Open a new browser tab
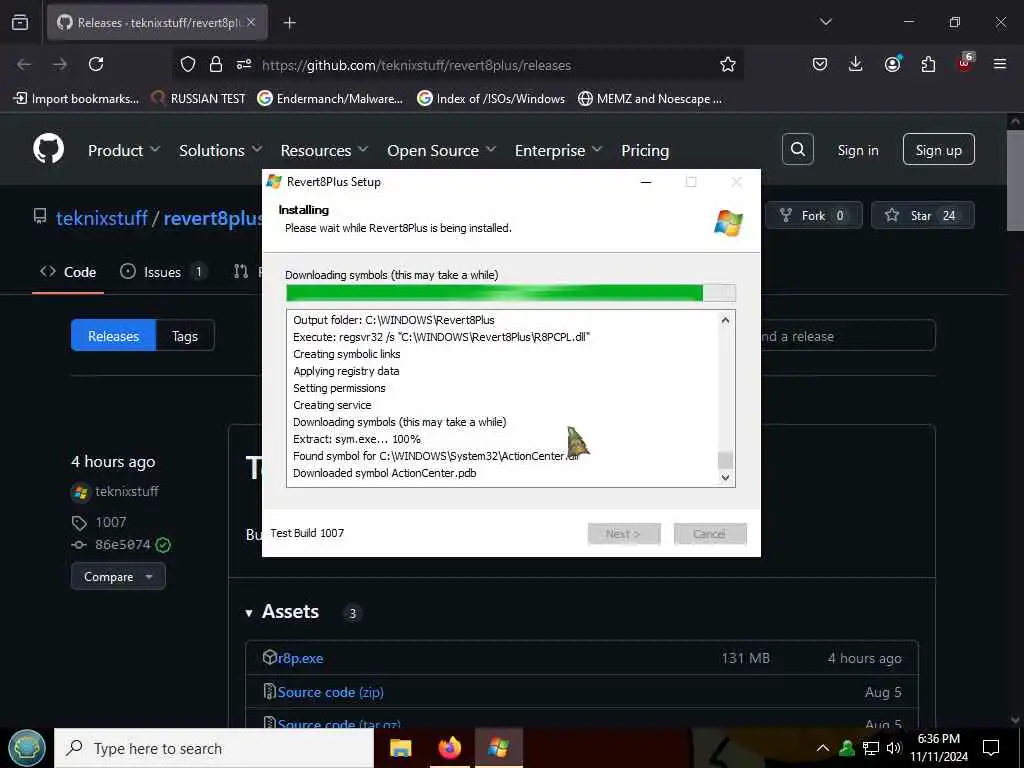Viewport: 1024px width, 768px height. coord(290,23)
